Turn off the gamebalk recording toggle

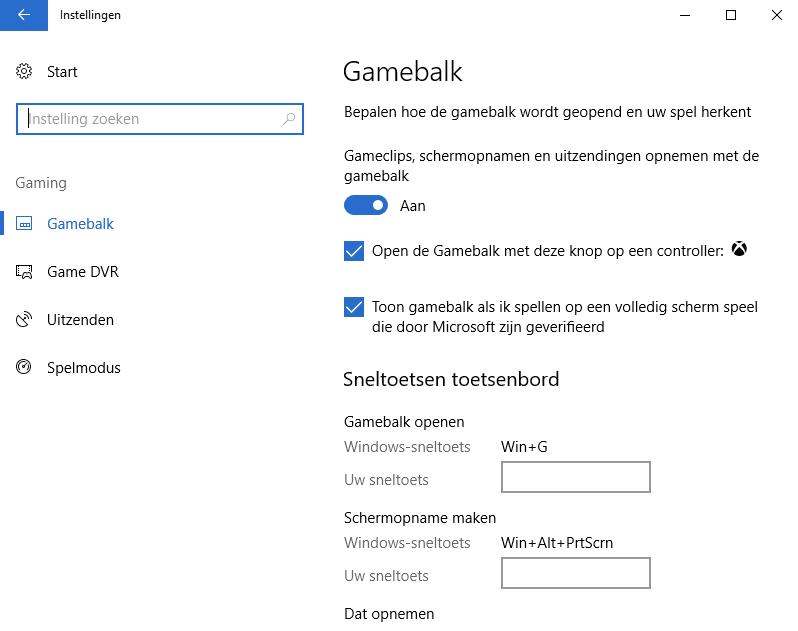366,205
